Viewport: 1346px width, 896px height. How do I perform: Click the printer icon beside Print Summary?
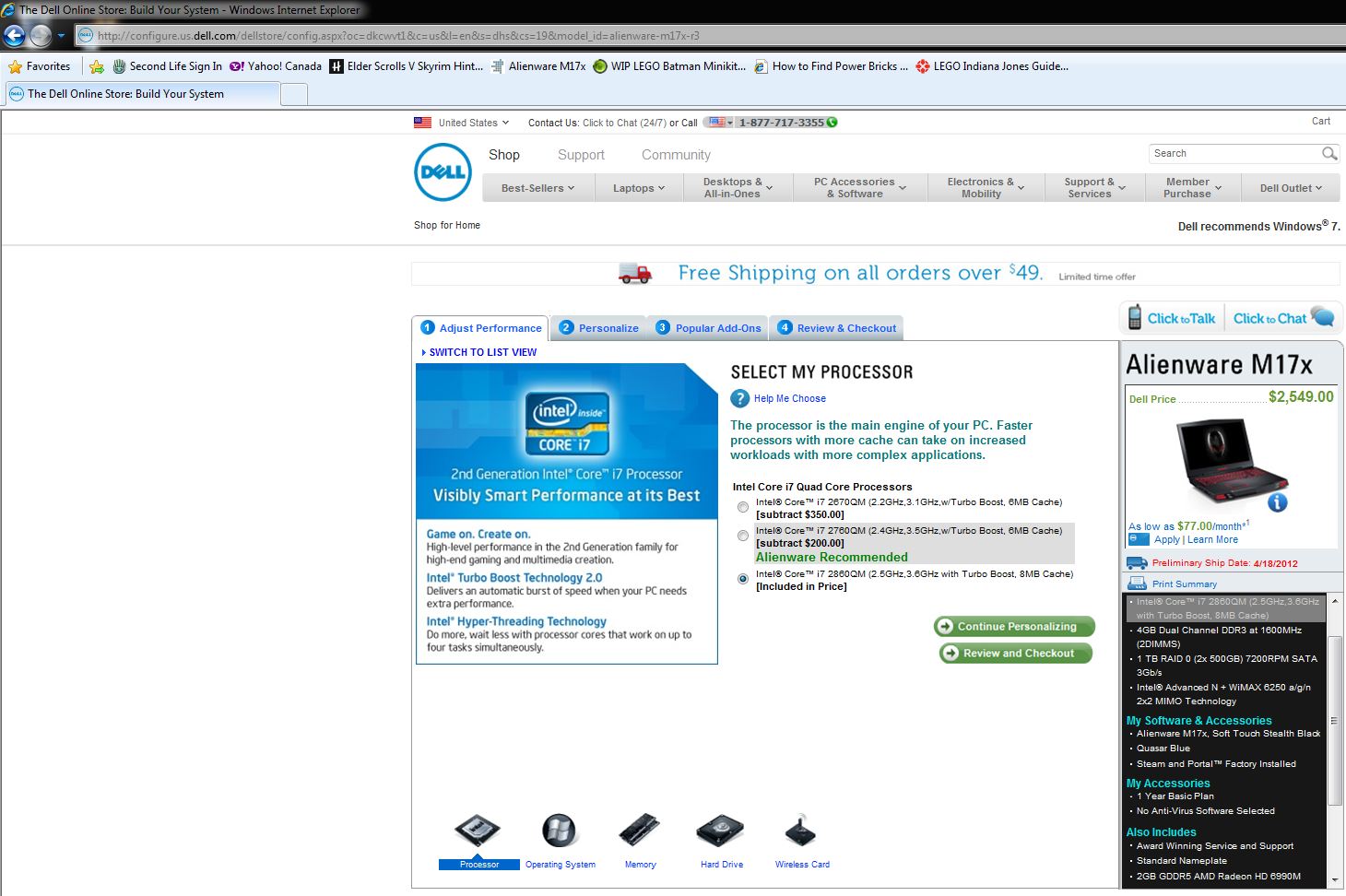[1136, 584]
